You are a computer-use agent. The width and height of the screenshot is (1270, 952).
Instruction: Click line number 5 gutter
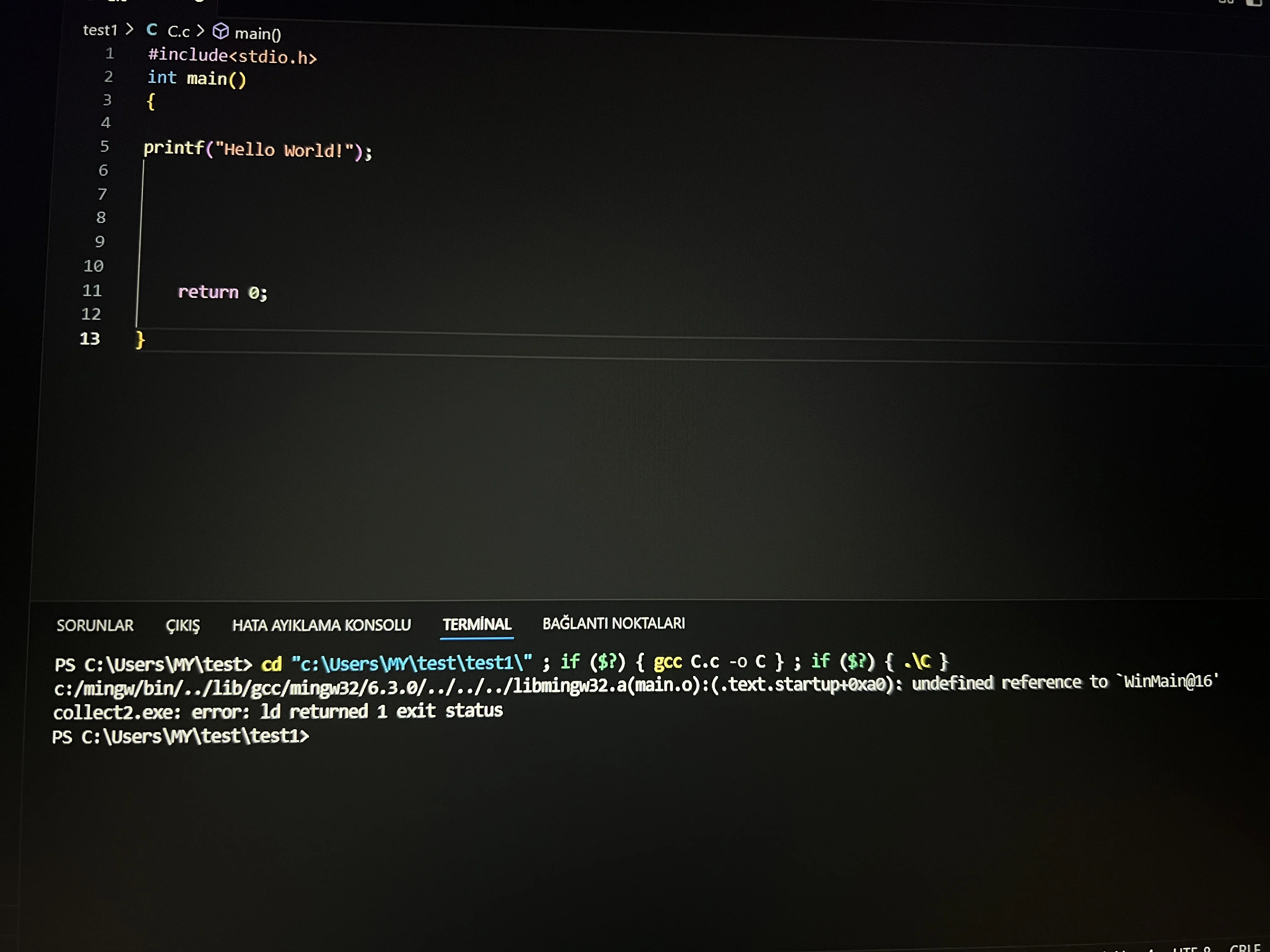(x=105, y=146)
